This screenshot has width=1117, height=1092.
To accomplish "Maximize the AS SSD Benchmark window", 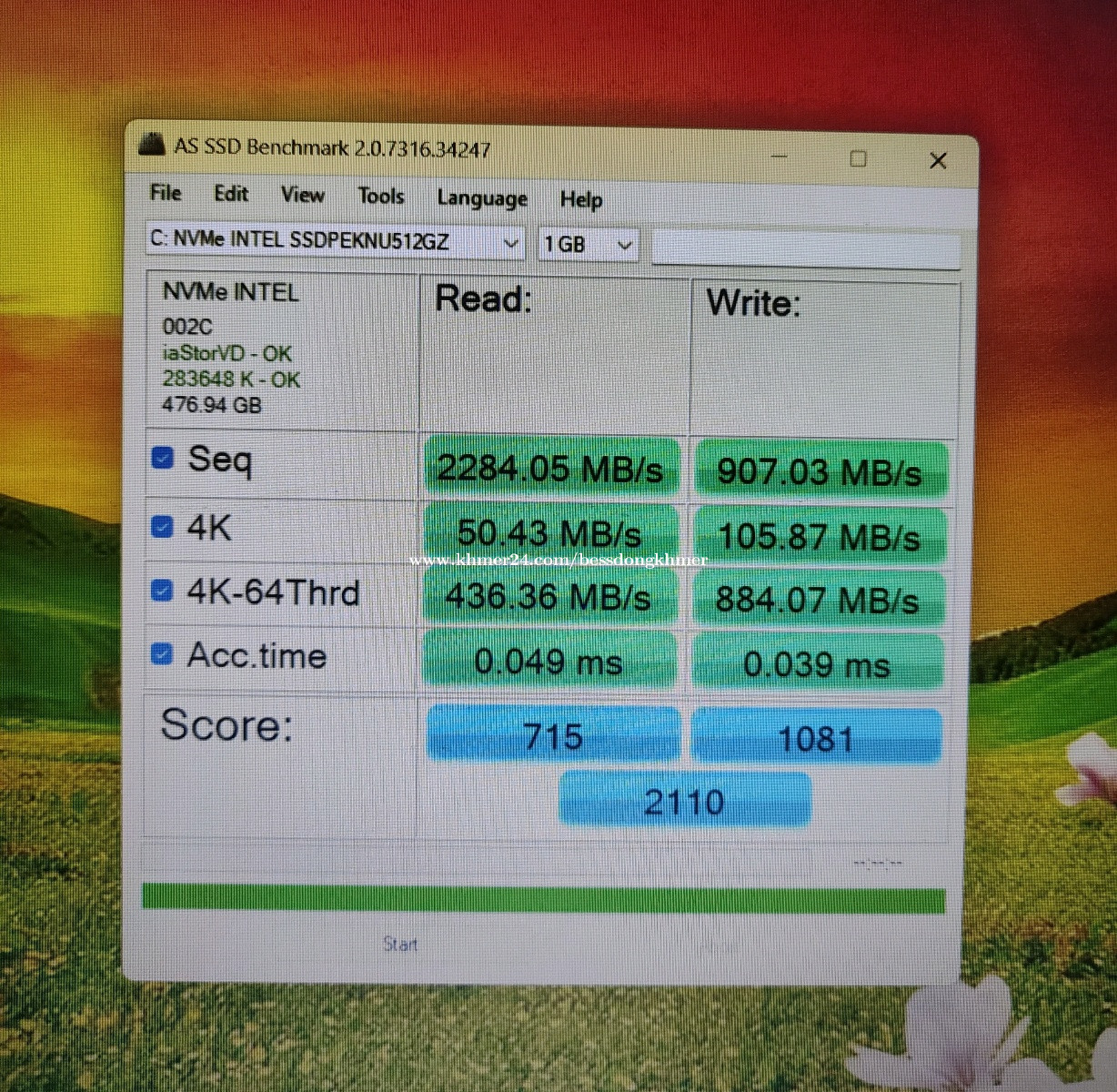I will (x=858, y=159).
